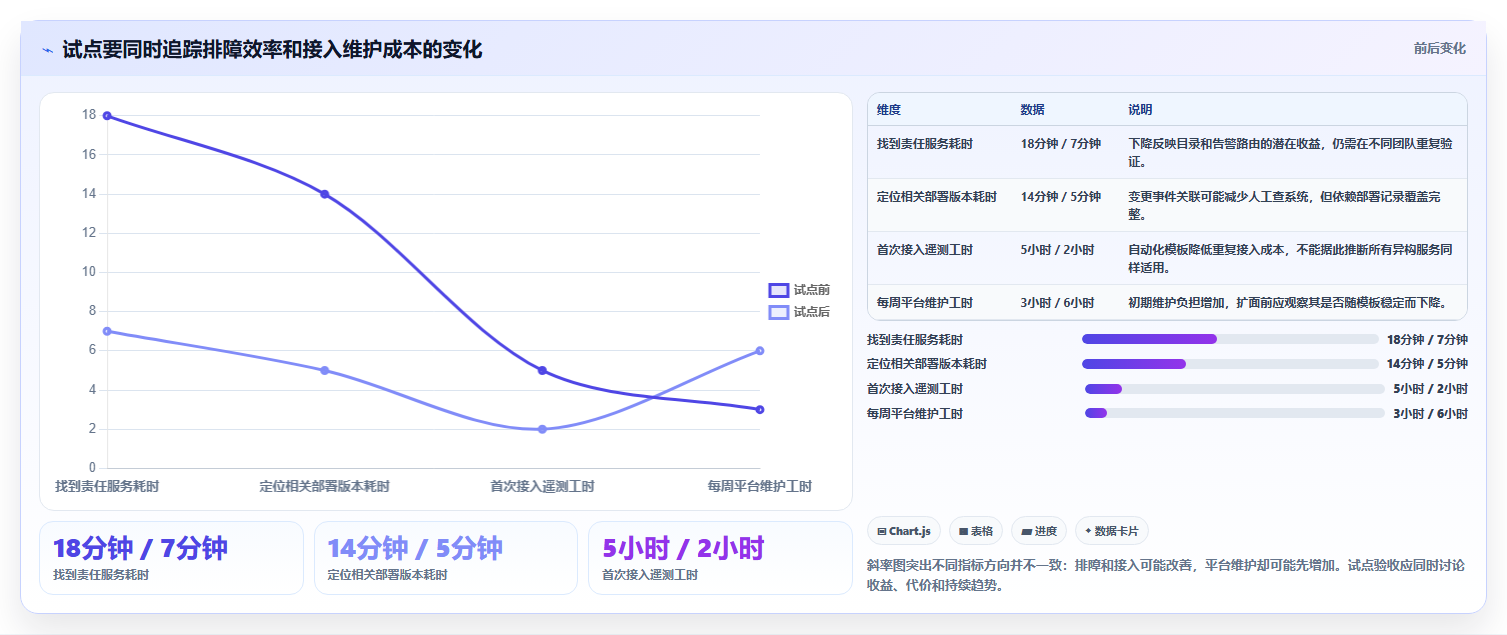Select the 试点后 point at 7 for 找到责任服务耗时
Screen dimensions: 1507x635
(x=107, y=331)
